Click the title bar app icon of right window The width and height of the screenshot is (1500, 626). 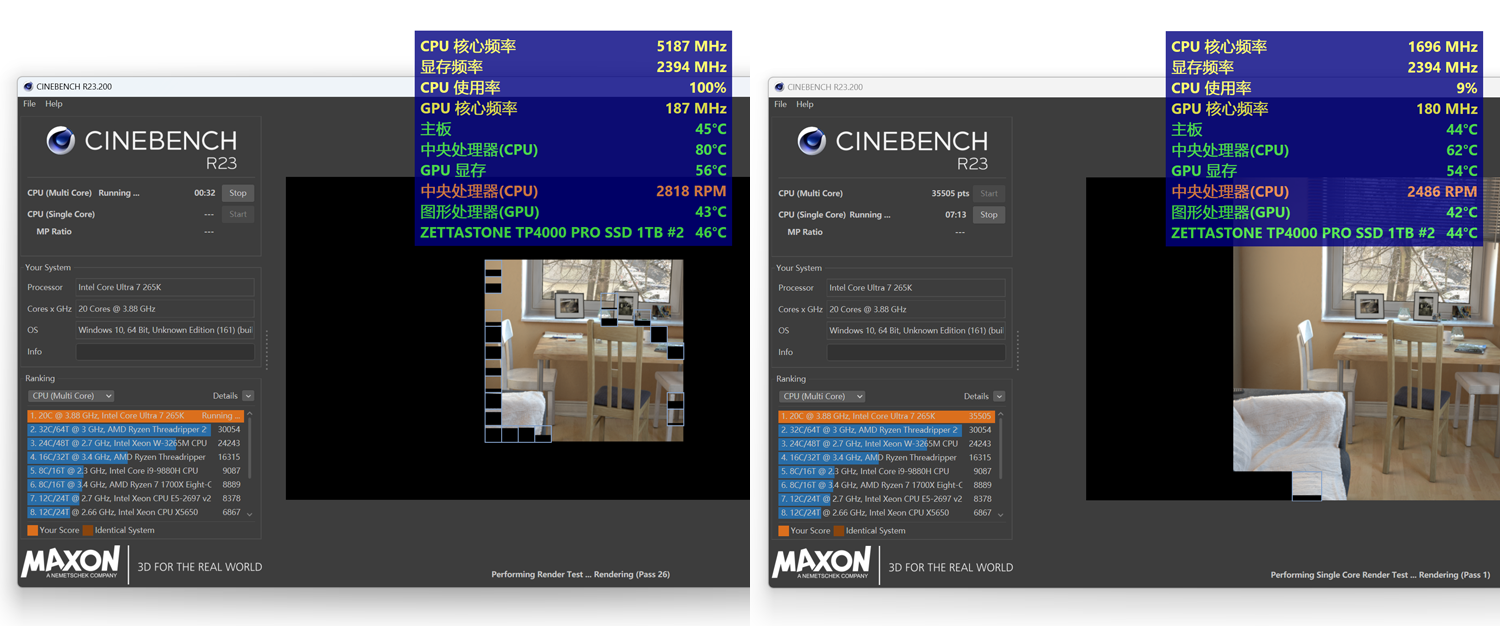click(779, 87)
